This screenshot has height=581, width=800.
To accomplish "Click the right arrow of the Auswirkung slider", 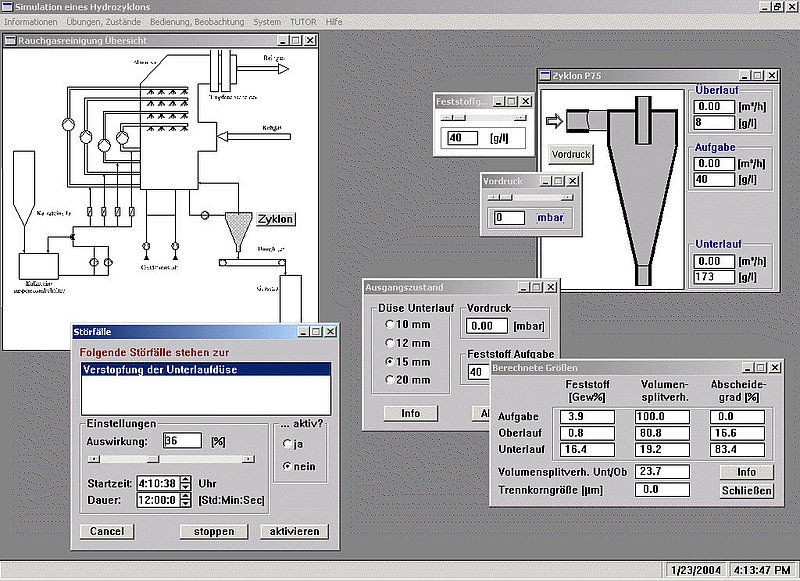I will [248, 459].
